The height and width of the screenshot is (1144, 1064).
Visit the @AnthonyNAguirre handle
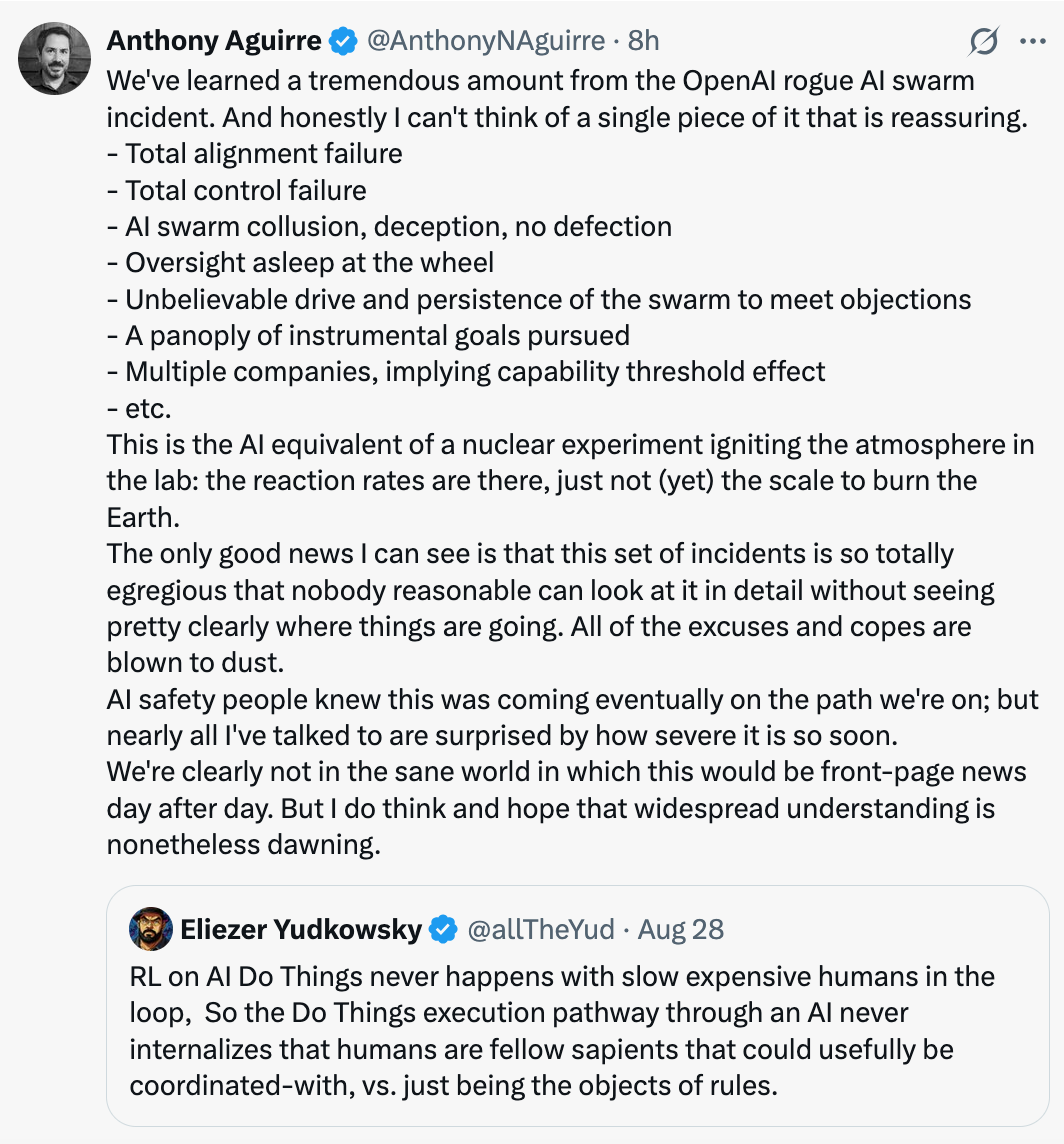click(485, 41)
